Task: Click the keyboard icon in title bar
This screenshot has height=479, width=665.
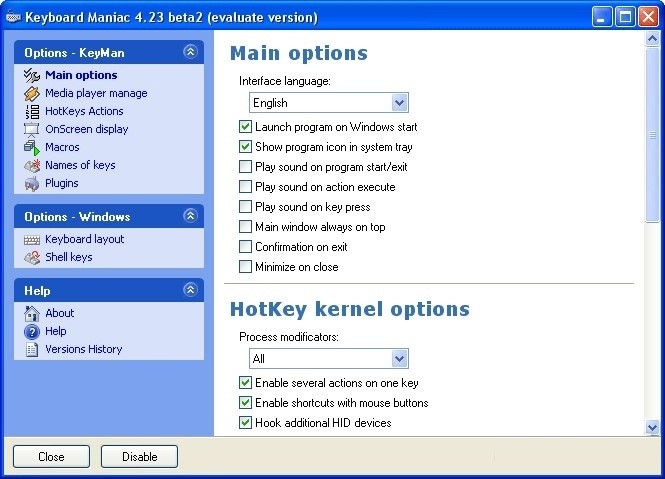Action: click(x=14, y=17)
